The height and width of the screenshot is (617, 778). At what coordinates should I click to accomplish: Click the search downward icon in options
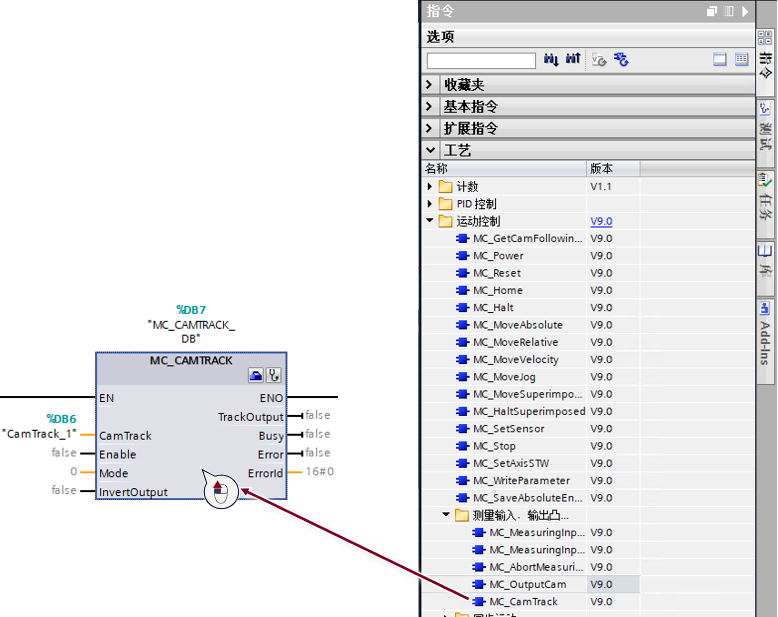551,60
